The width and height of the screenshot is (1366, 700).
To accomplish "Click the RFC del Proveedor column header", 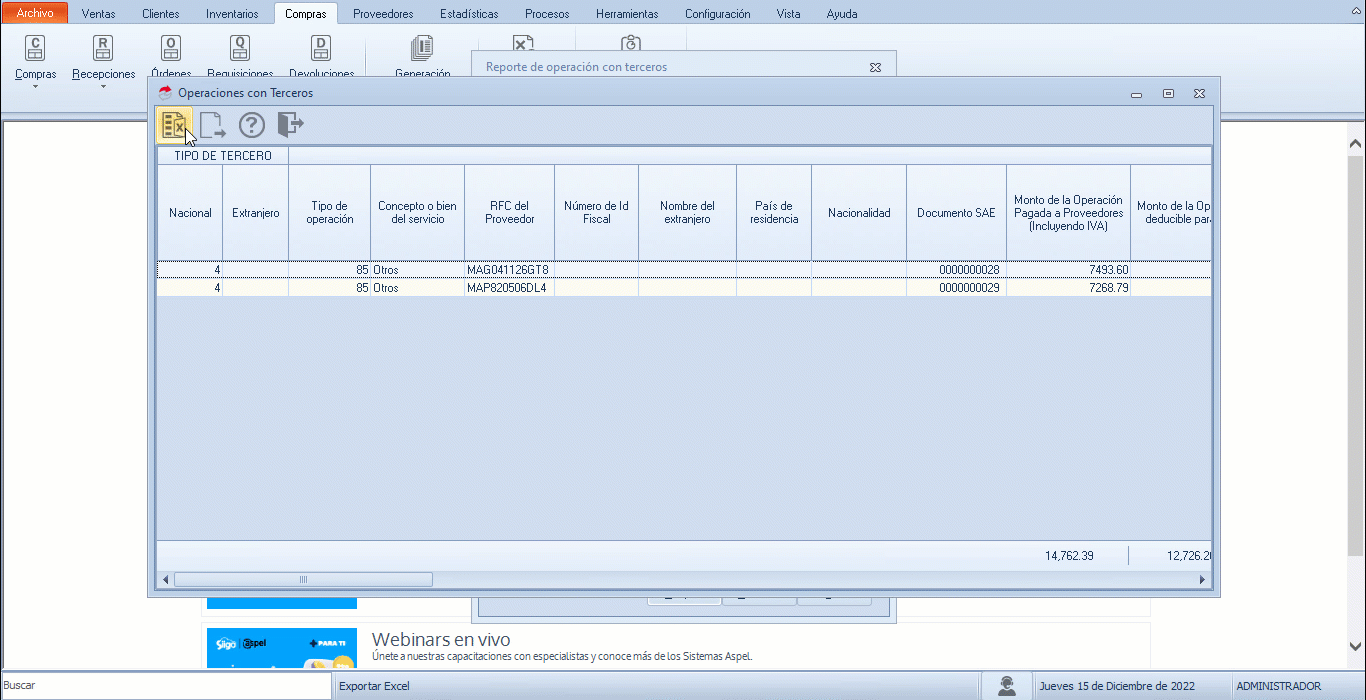I will (x=509, y=212).
